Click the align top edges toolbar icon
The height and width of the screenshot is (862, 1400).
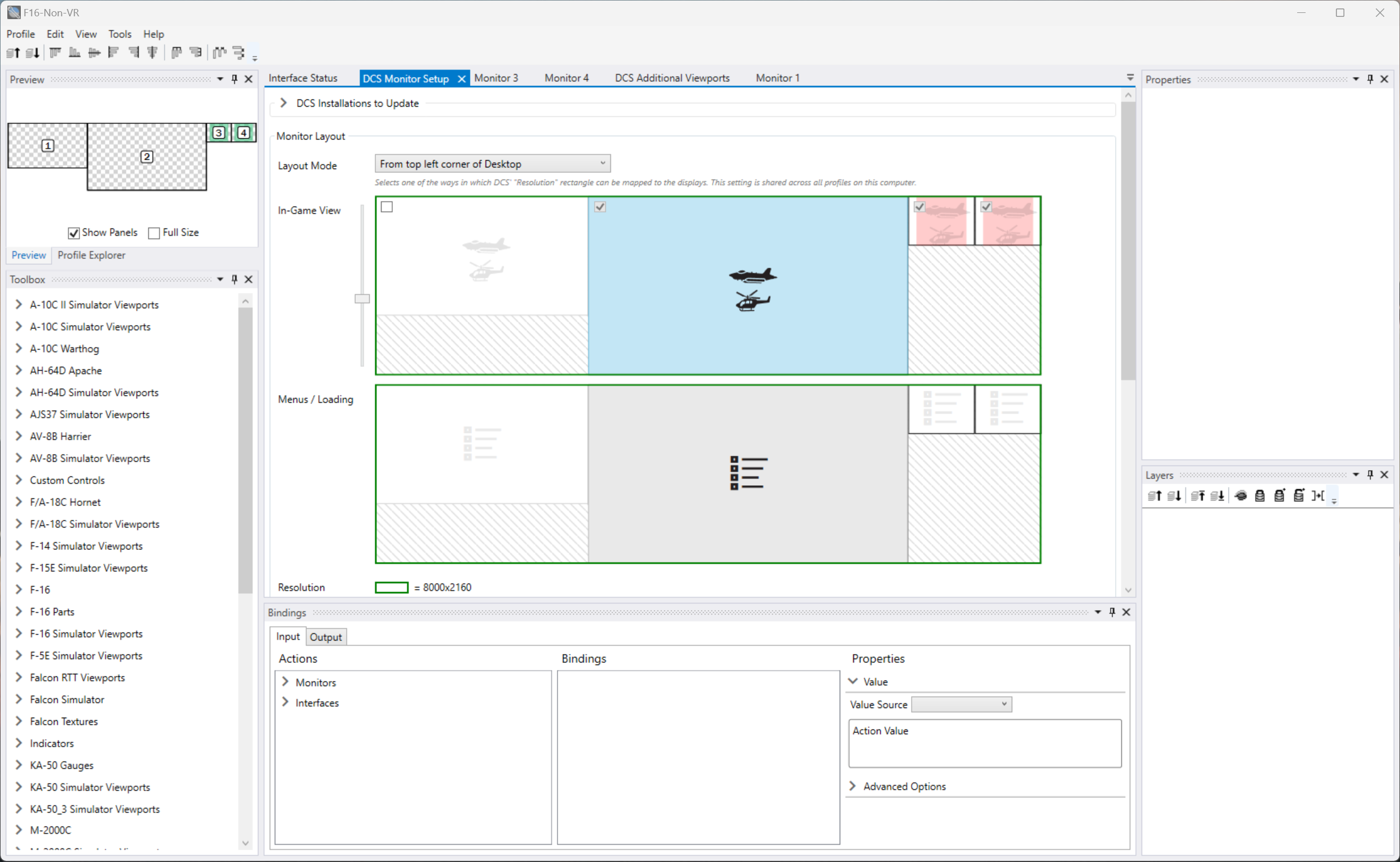click(x=55, y=53)
